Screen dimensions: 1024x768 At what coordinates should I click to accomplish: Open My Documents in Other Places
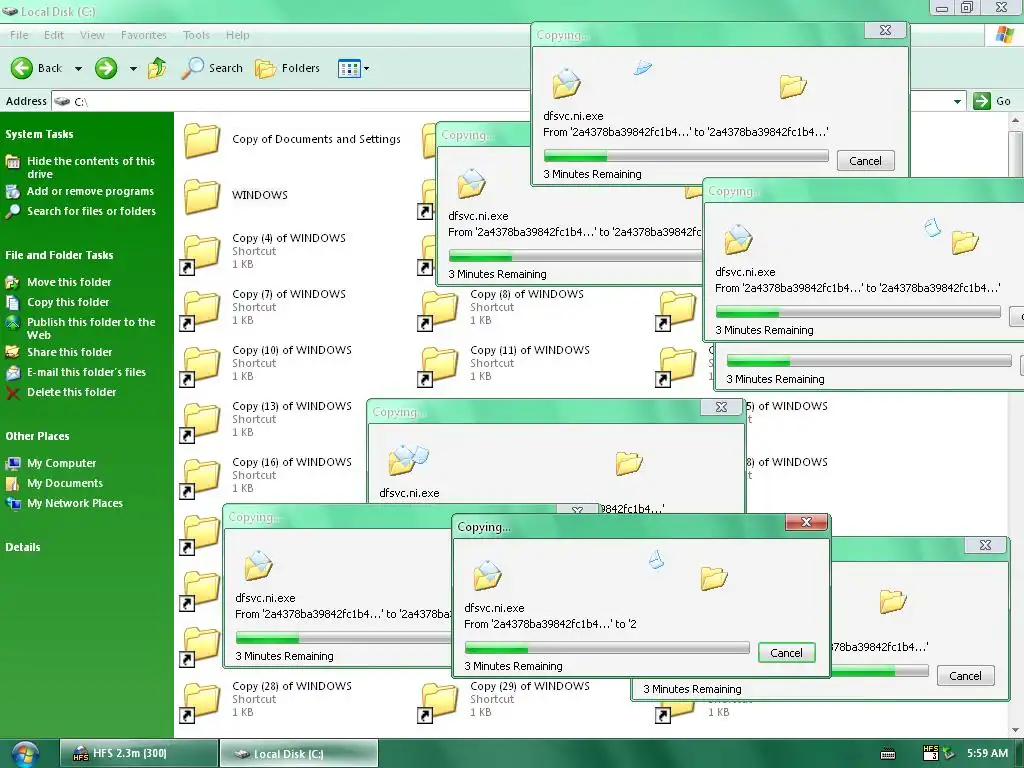coord(65,483)
